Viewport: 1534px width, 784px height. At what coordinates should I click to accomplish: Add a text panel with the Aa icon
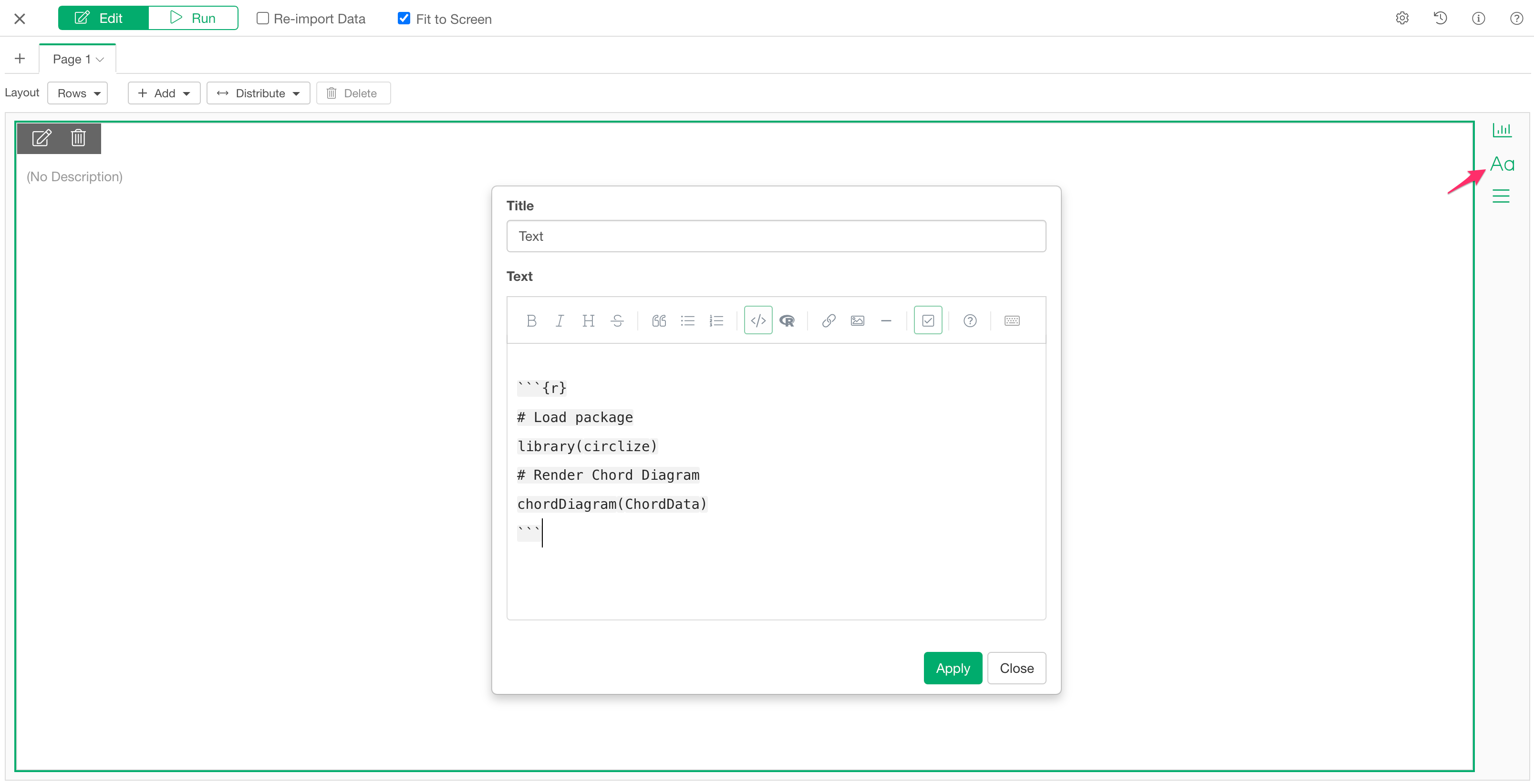pos(1502,165)
